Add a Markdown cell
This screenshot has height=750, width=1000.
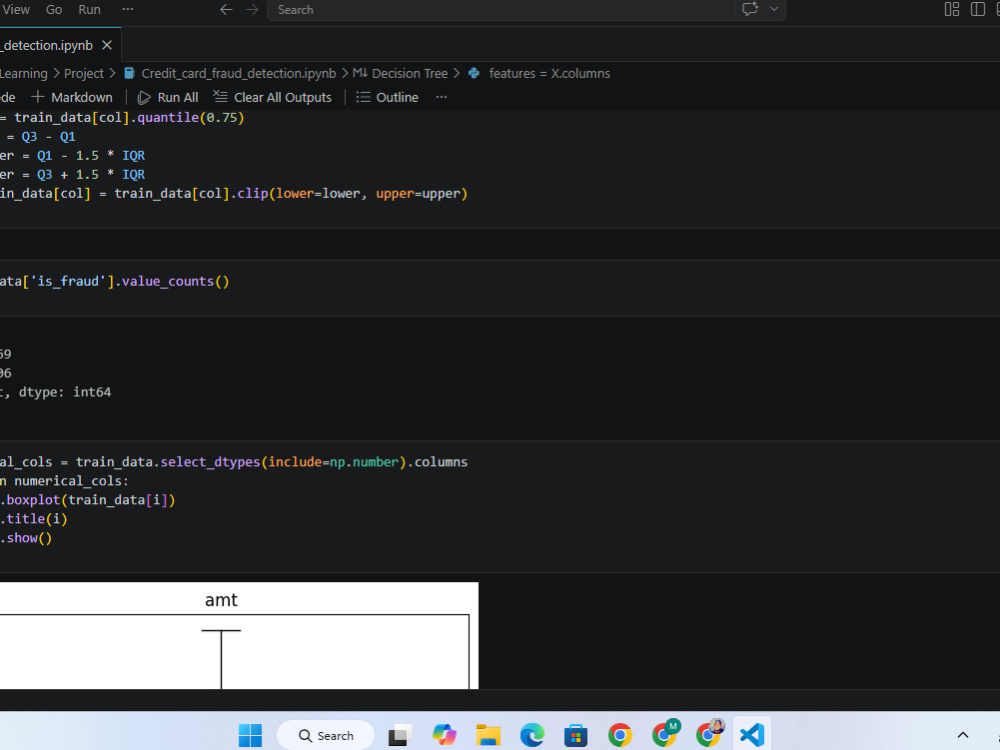(72, 97)
